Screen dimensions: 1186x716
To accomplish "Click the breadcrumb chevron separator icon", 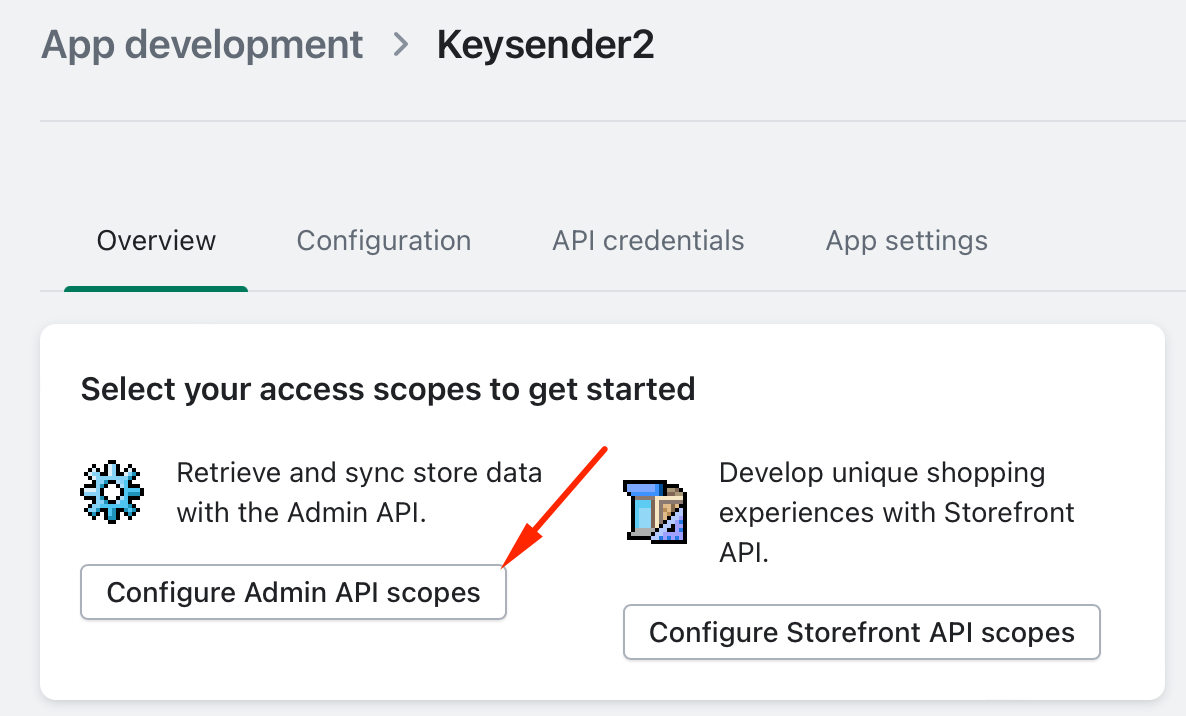I will click(x=401, y=45).
